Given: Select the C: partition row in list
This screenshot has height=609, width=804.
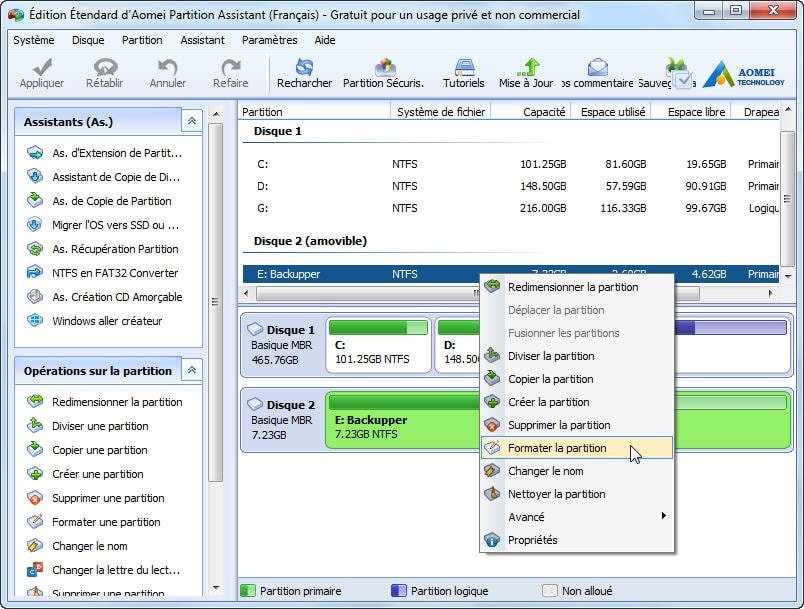Looking at the screenshot, I should point(511,164).
